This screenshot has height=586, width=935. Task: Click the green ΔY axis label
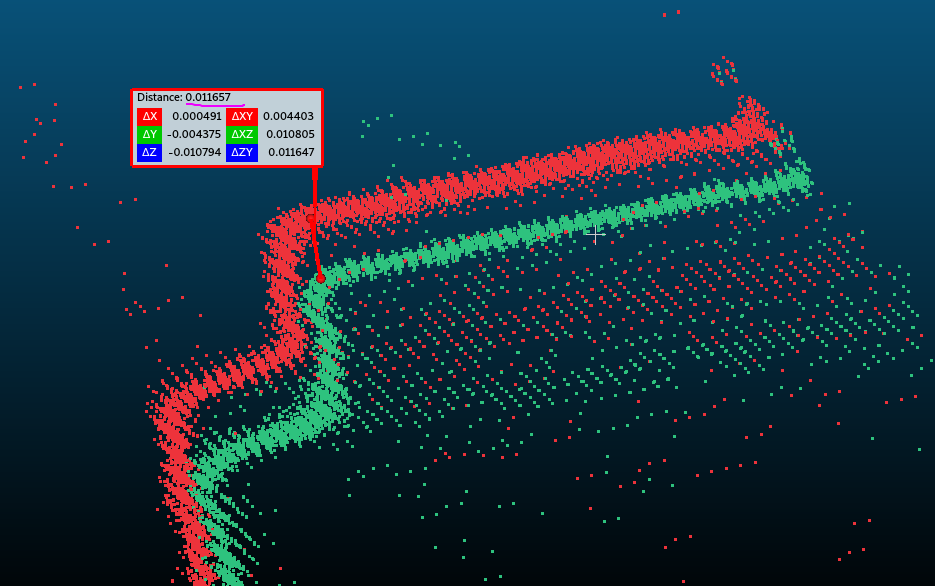(149, 134)
